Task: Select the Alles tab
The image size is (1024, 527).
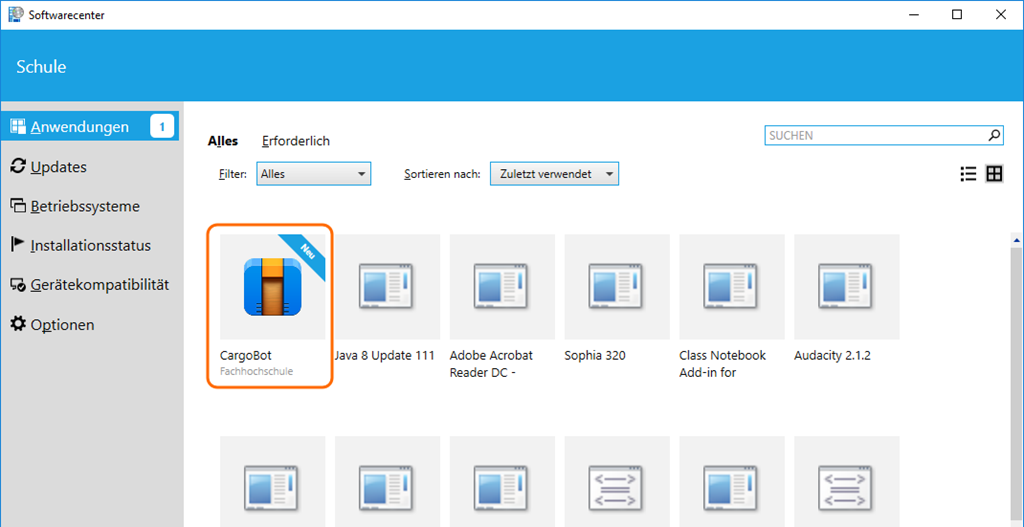Action: (222, 141)
